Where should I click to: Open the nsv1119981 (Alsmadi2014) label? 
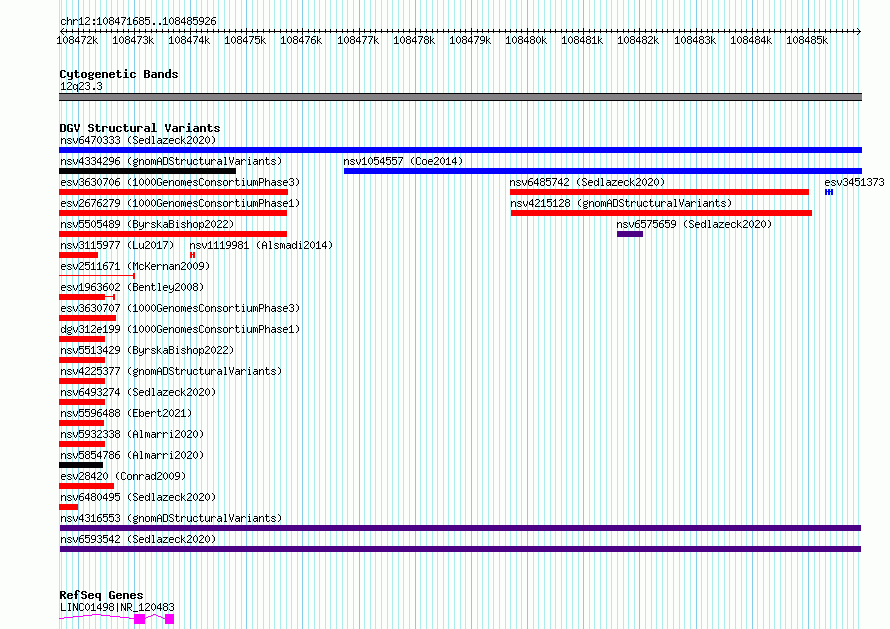pos(261,245)
